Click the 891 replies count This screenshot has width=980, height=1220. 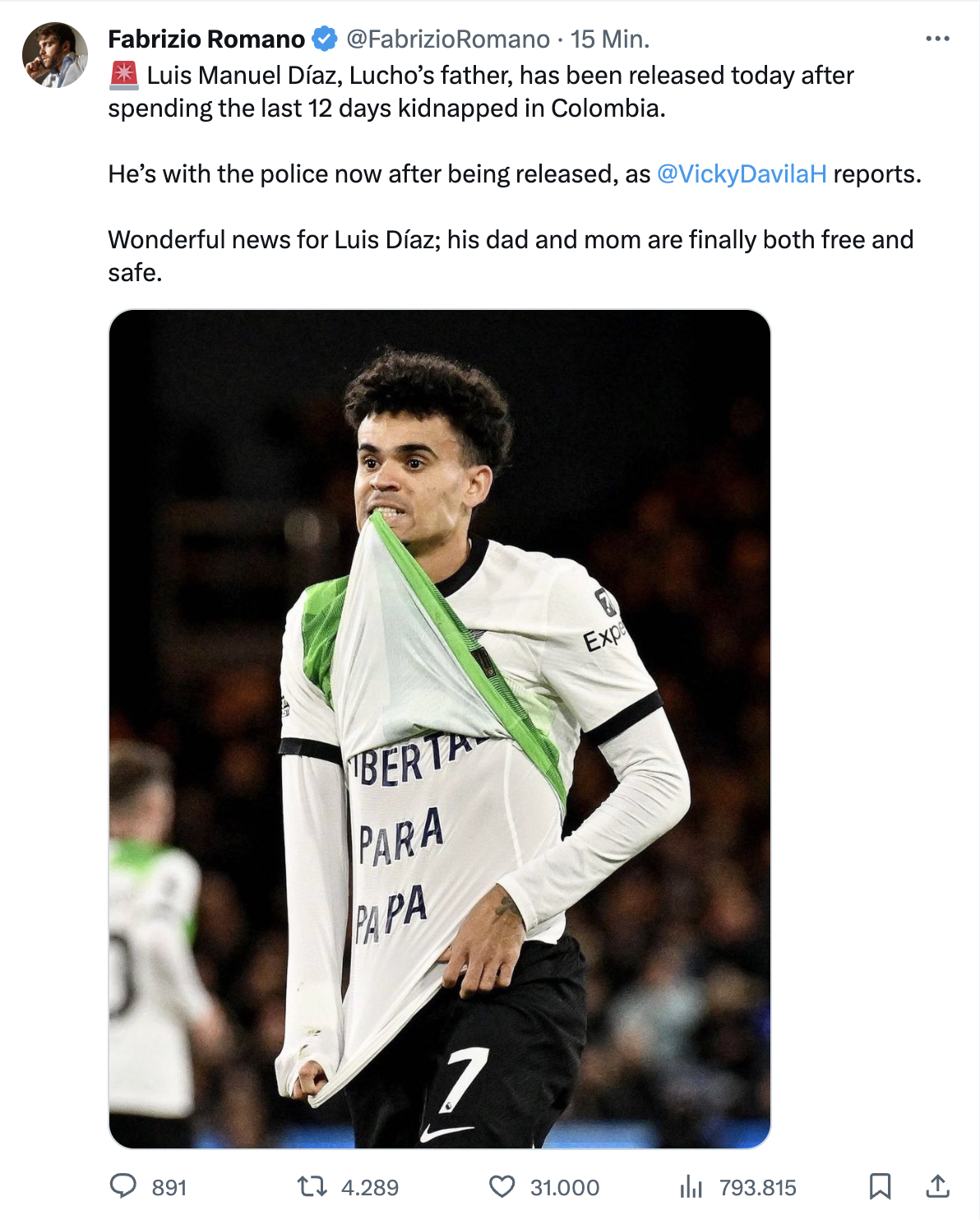[169, 1187]
